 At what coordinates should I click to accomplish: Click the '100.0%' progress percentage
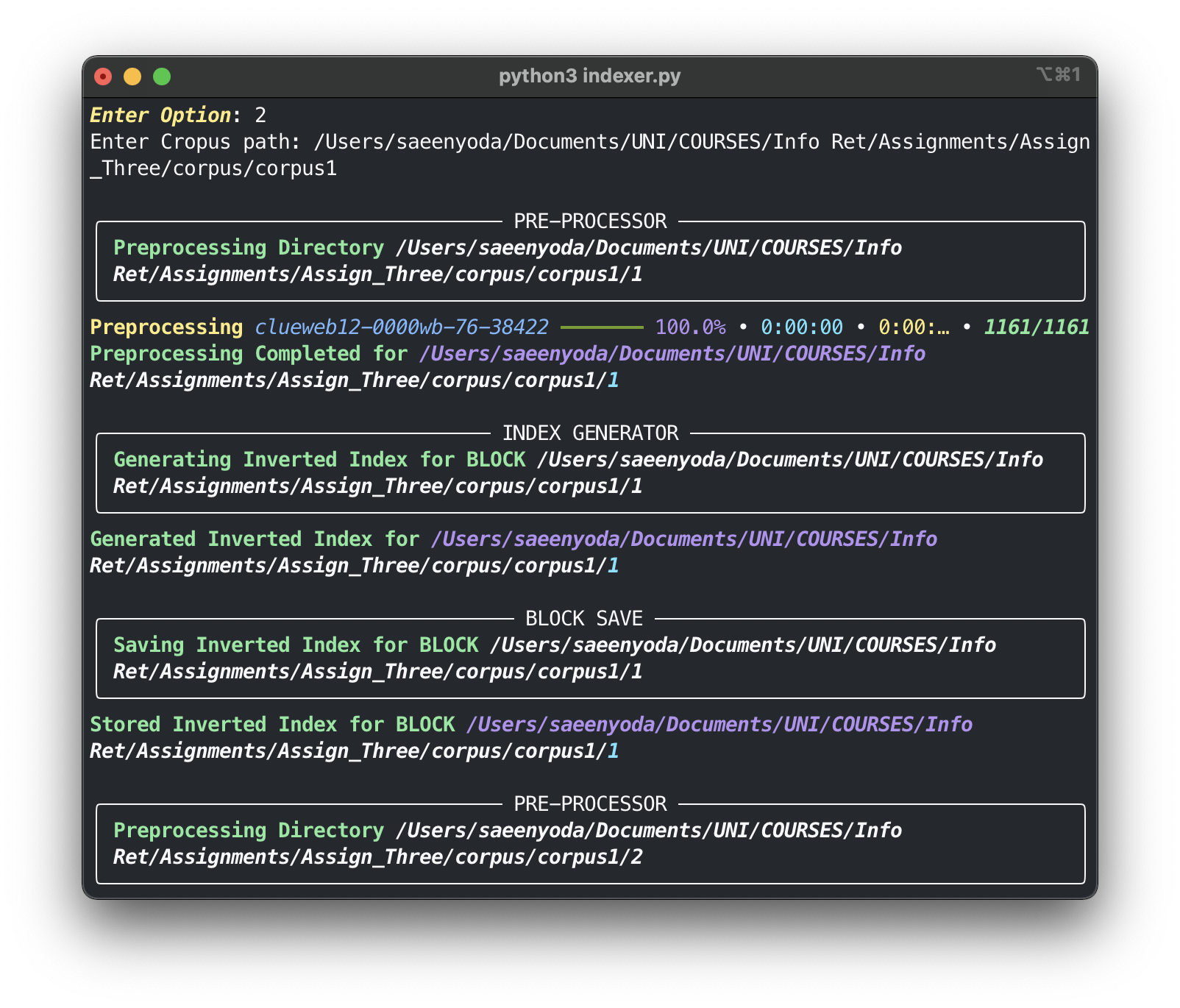(691, 327)
